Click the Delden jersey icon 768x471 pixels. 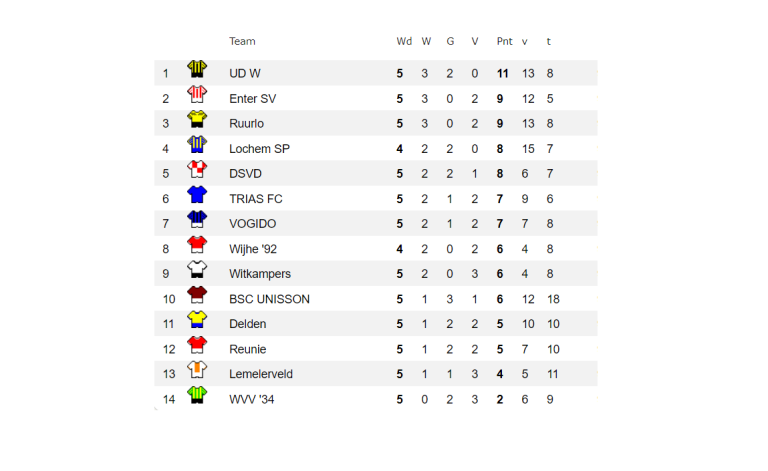point(197,320)
